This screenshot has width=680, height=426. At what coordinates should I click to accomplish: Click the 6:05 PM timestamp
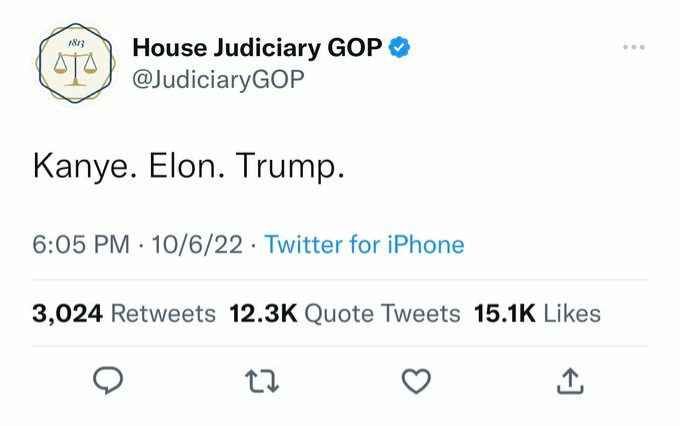pos(81,244)
